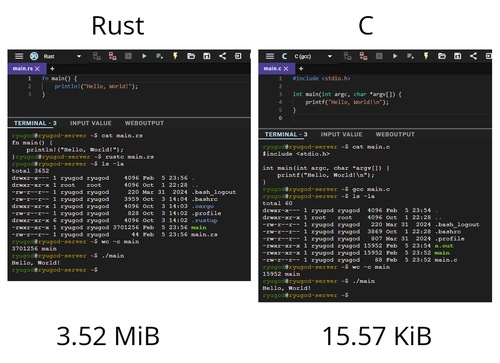Expand the C (gcc) language dropdown
Viewport: 500px width, 363px height.
pyautogui.click(x=330, y=56)
